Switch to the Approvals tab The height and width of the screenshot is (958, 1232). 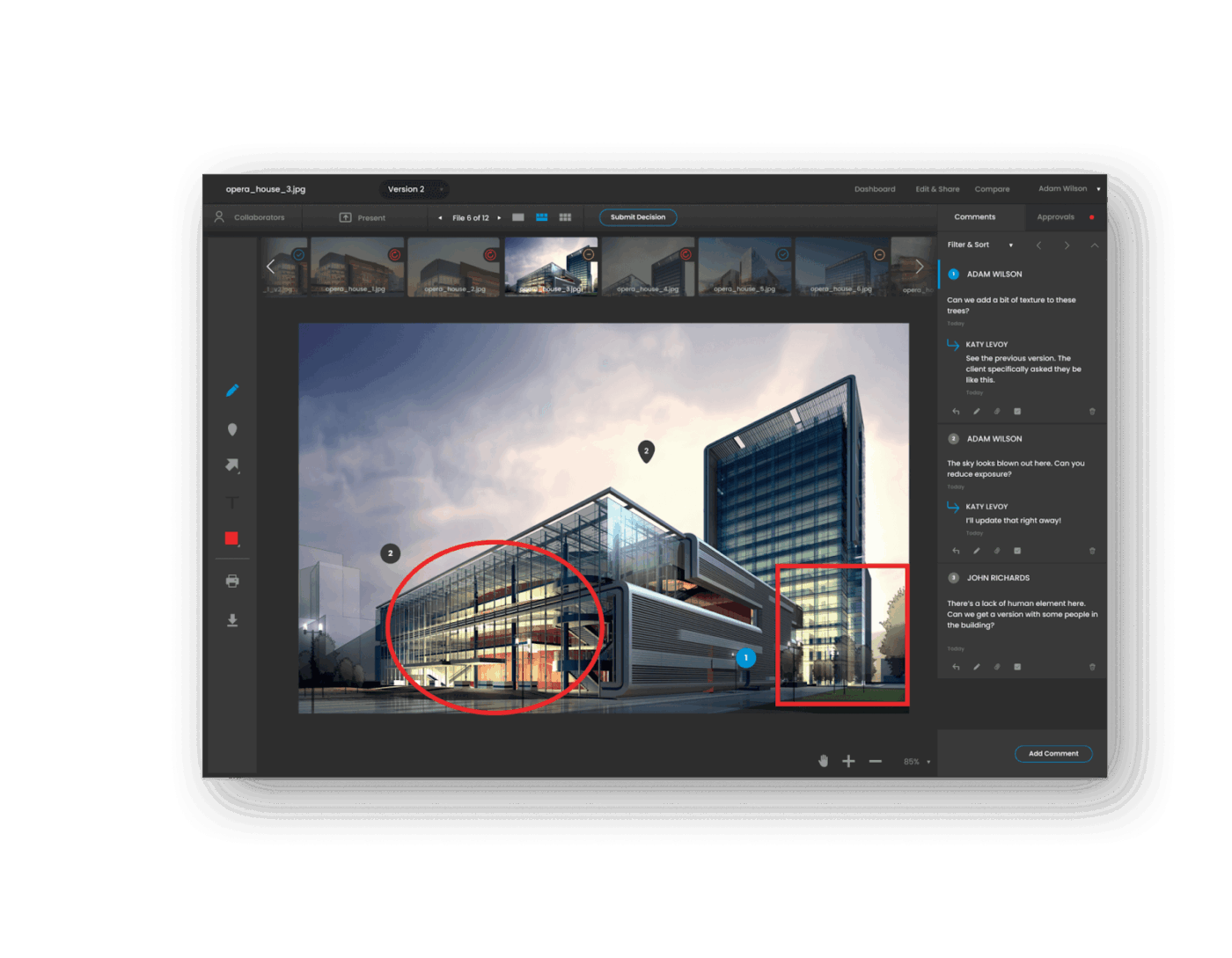1056,217
